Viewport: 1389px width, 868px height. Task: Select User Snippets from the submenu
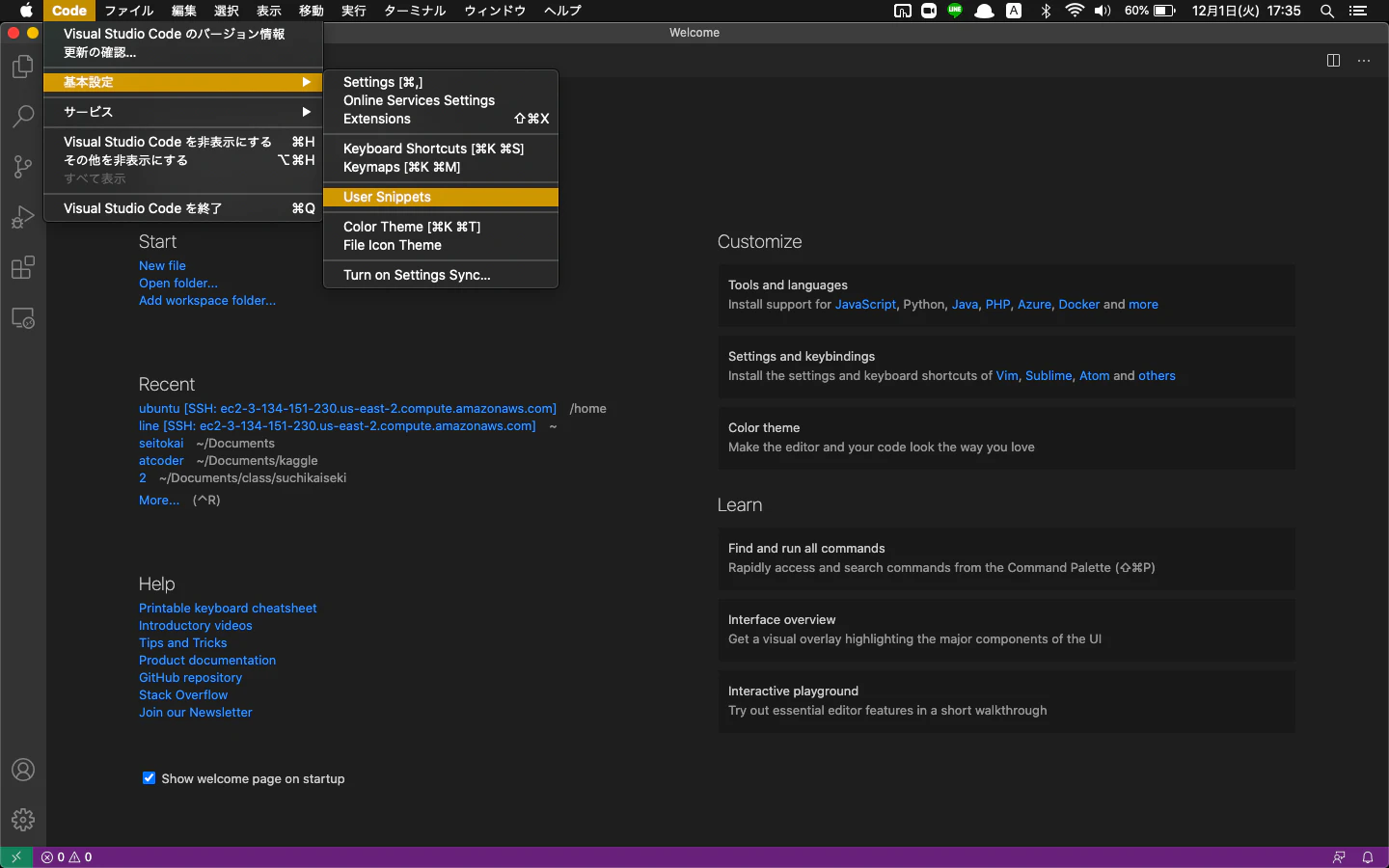[x=441, y=197]
